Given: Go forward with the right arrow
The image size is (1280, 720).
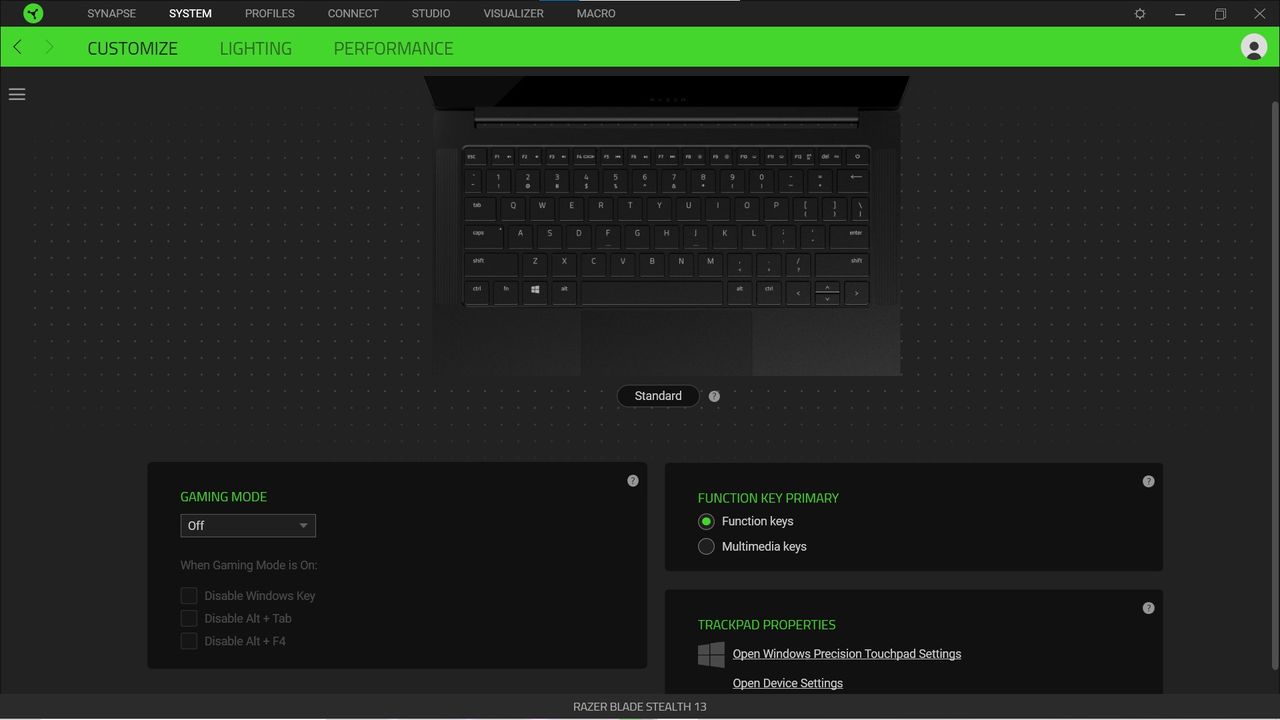Looking at the screenshot, I should 49,47.
